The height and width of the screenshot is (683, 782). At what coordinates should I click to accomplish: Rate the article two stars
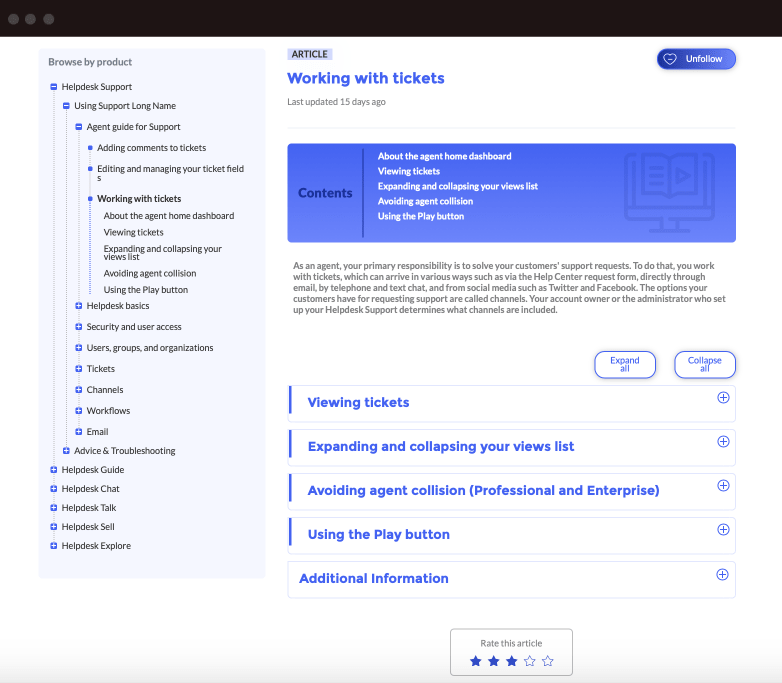pyautogui.click(x=494, y=661)
